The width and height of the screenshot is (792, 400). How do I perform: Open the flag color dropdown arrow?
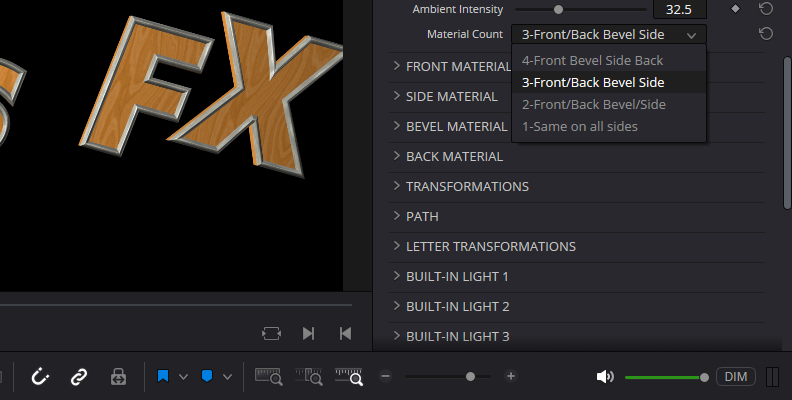pyautogui.click(x=183, y=377)
